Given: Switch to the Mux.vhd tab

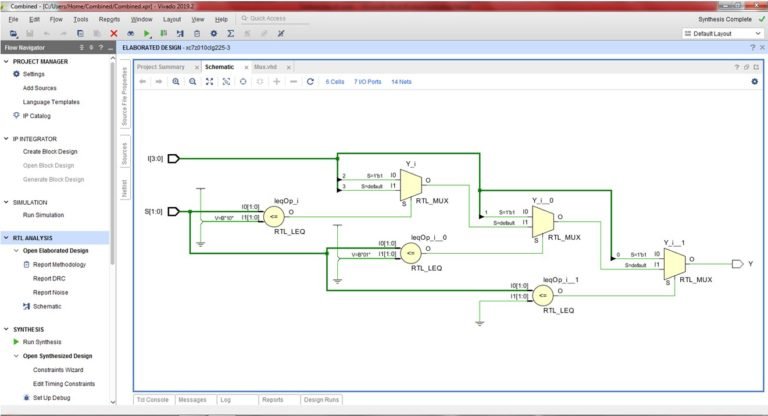Looking at the screenshot, I should coord(265,67).
